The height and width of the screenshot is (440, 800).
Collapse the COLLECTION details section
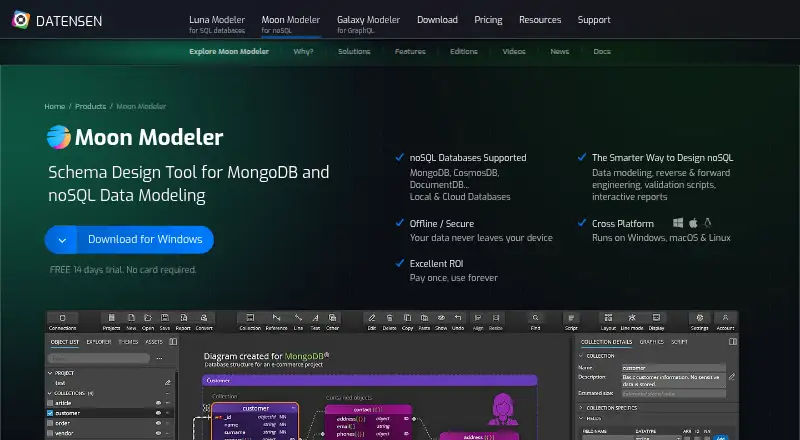click(x=581, y=356)
